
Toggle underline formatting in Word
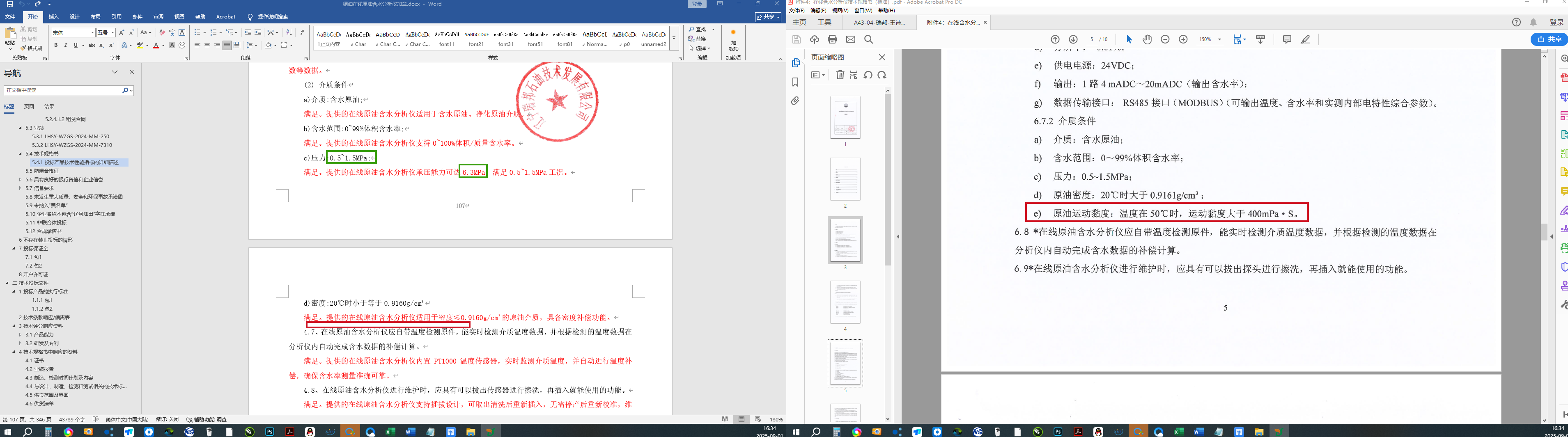pos(76,45)
